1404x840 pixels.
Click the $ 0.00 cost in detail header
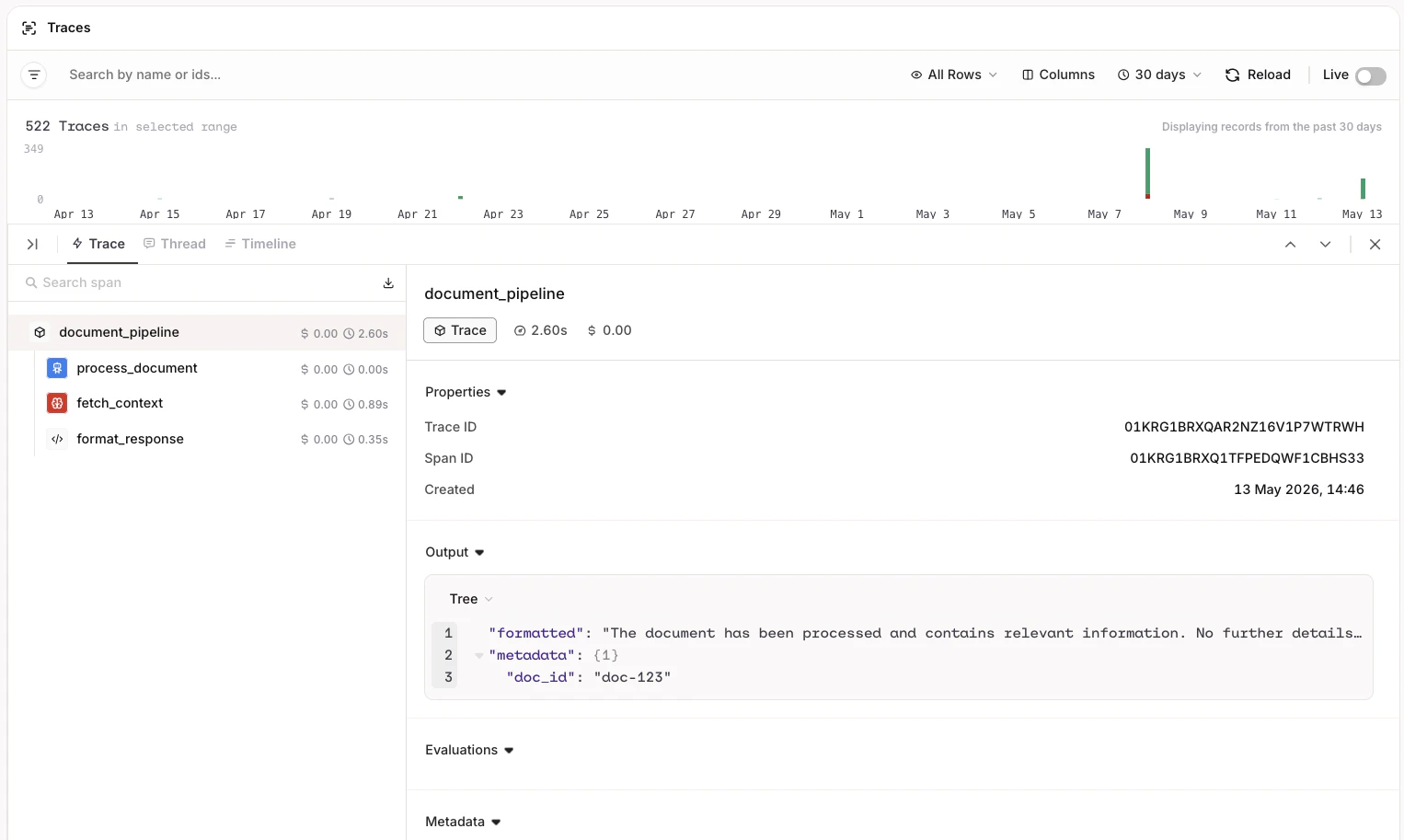(609, 330)
